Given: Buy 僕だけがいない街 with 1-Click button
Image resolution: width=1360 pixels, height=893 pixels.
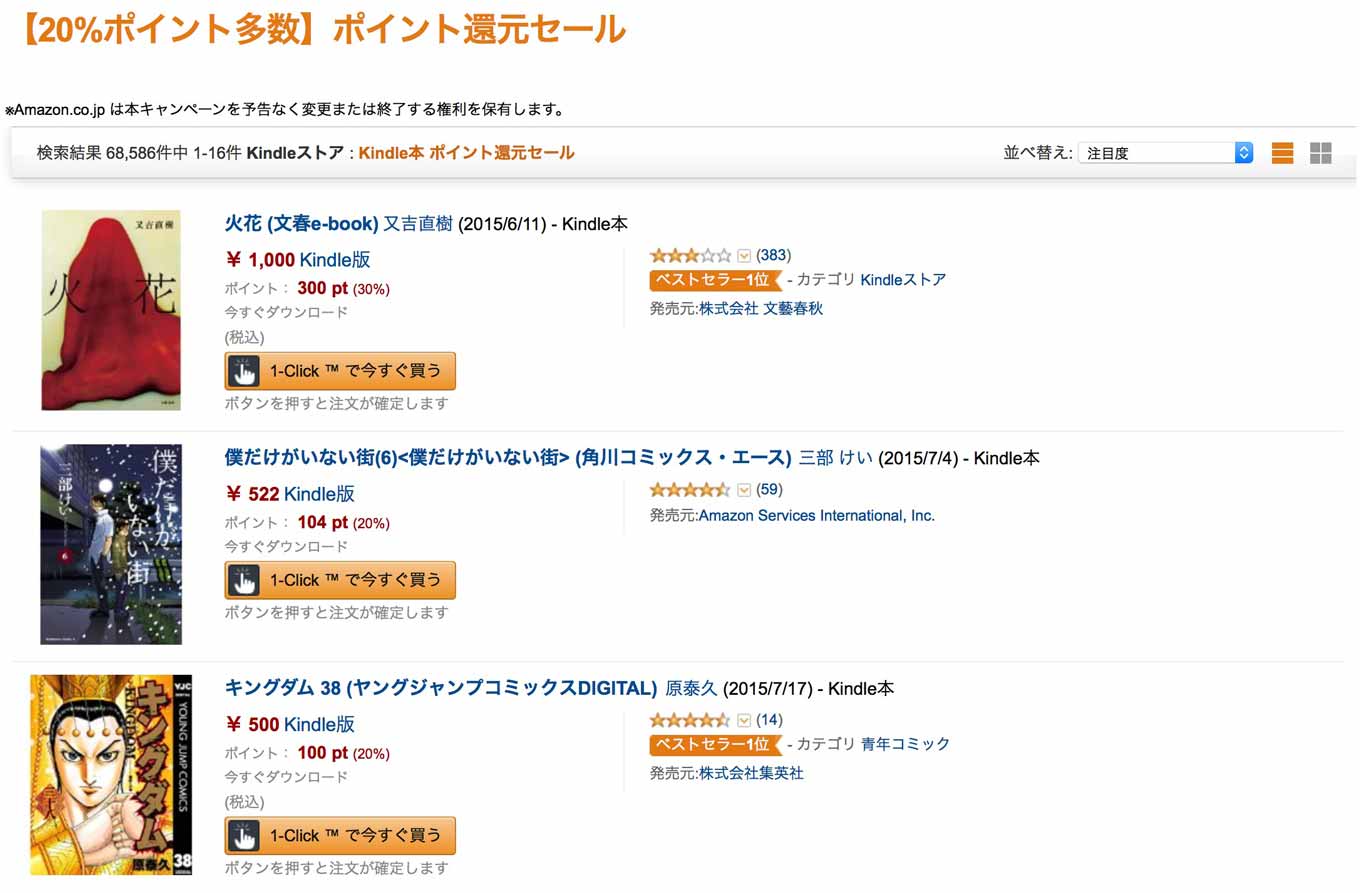Looking at the screenshot, I should coord(340,580).
